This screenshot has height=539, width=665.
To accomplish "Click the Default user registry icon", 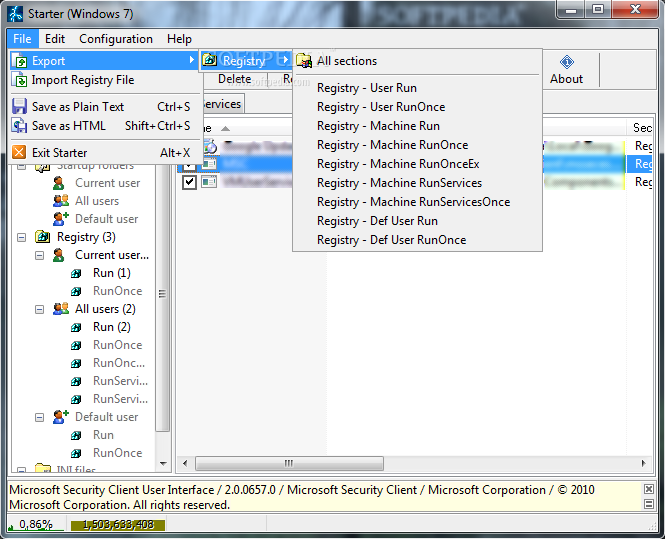I will pos(61,417).
